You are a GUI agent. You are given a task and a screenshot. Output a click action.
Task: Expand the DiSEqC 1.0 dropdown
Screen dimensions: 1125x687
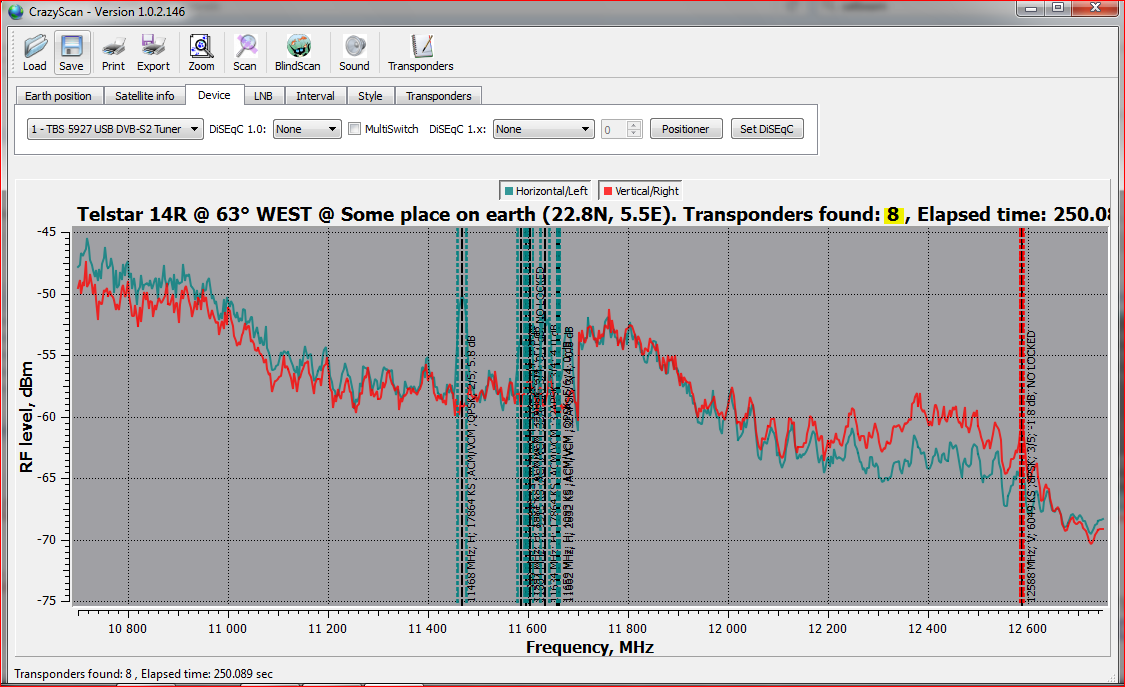click(x=307, y=129)
